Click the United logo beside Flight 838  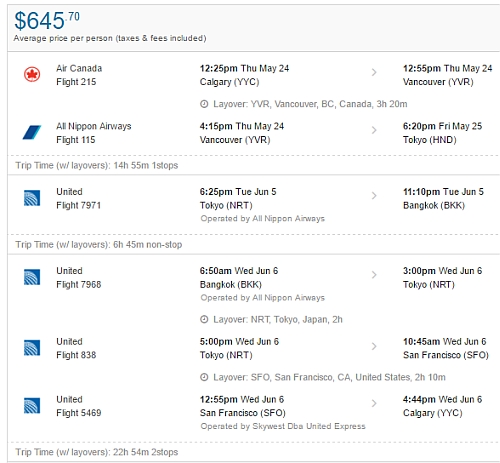[32, 348]
